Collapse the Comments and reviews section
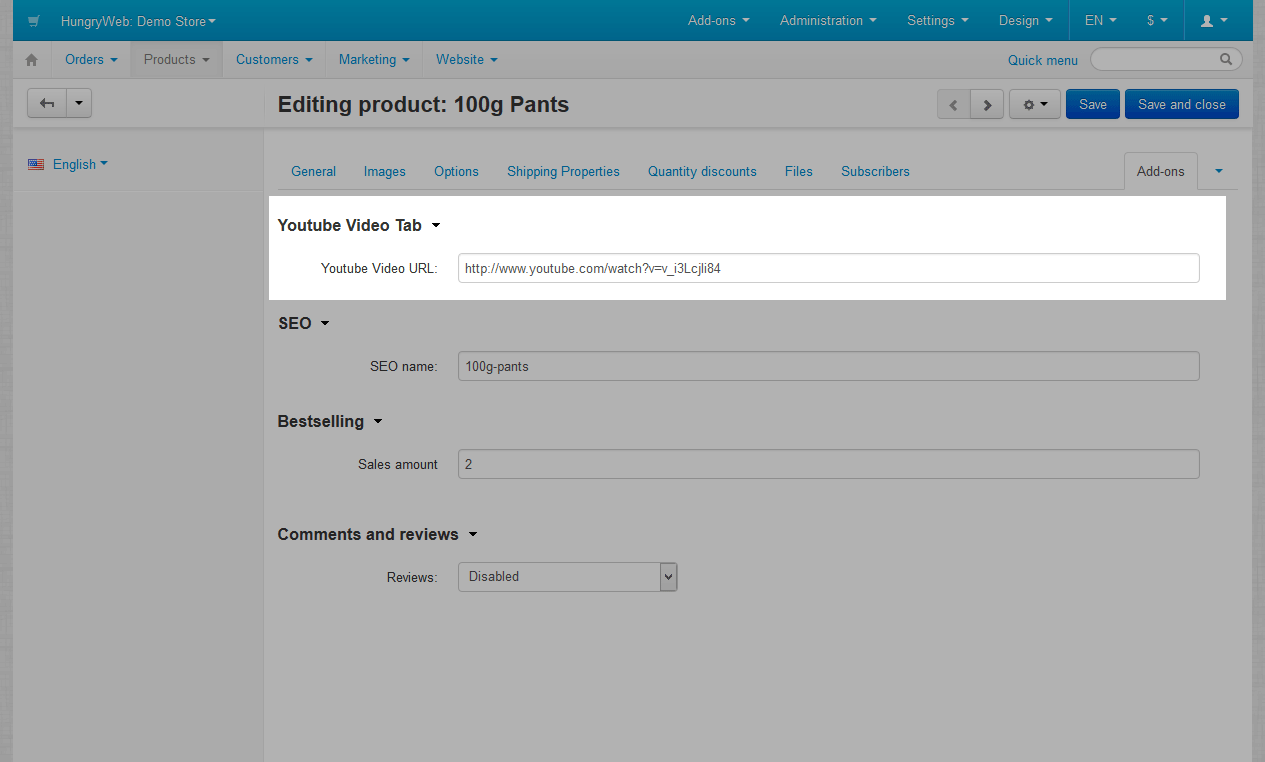Image resolution: width=1265 pixels, height=762 pixels. point(377,534)
